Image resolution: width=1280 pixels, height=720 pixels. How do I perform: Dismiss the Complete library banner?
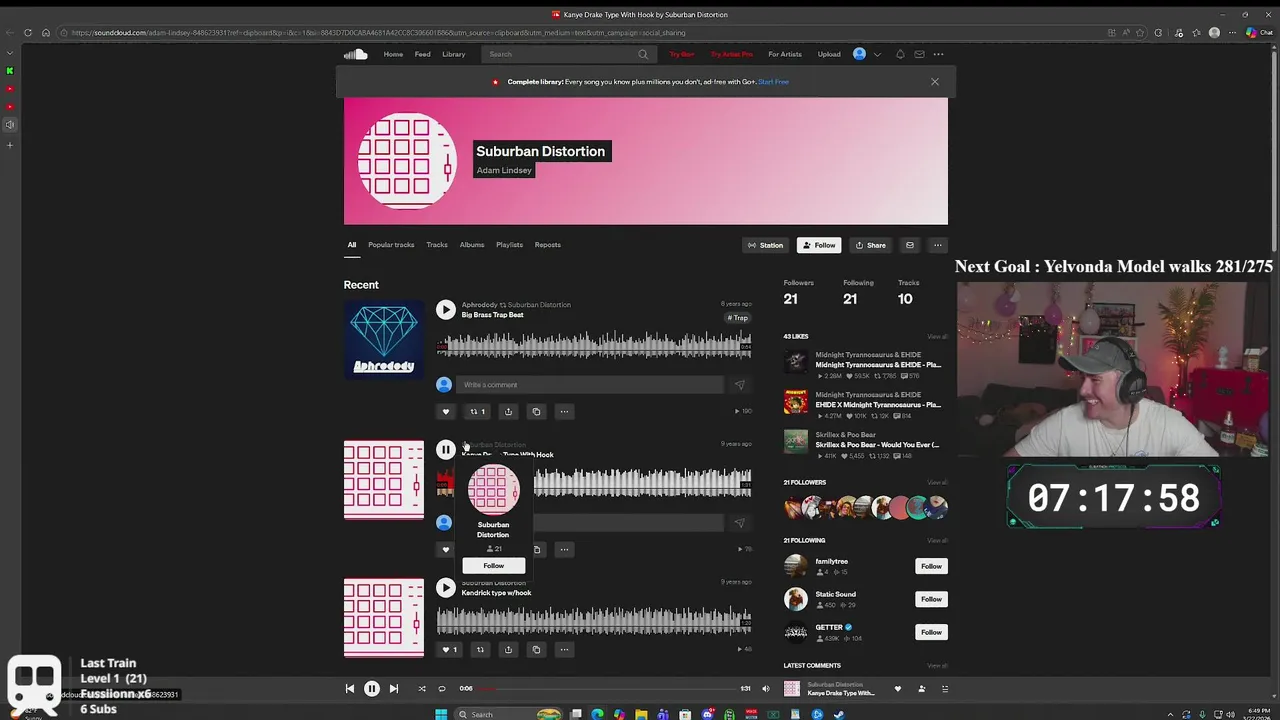[x=935, y=82]
